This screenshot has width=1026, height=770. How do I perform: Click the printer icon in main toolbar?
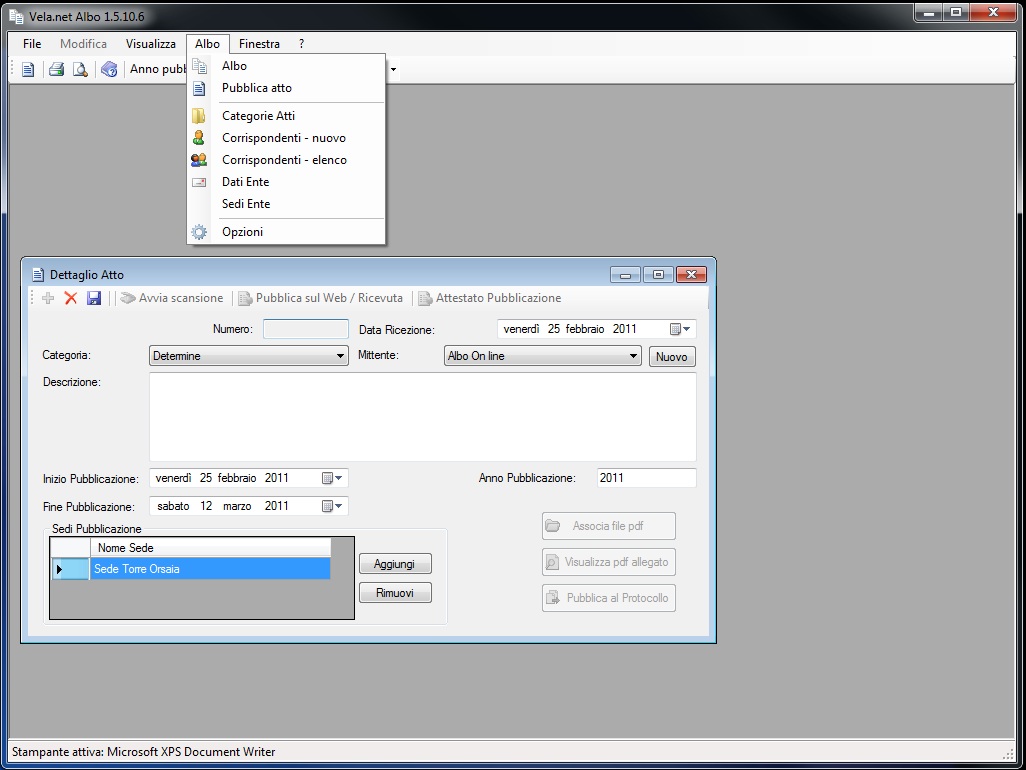[x=57, y=69]
